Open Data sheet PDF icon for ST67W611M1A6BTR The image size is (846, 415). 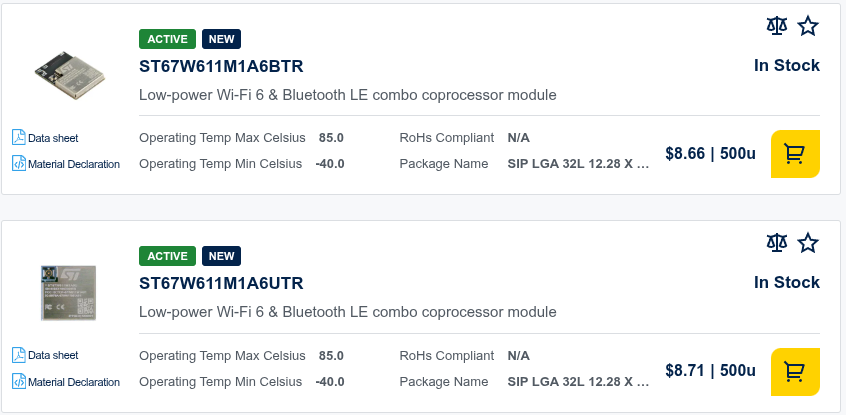18,137
